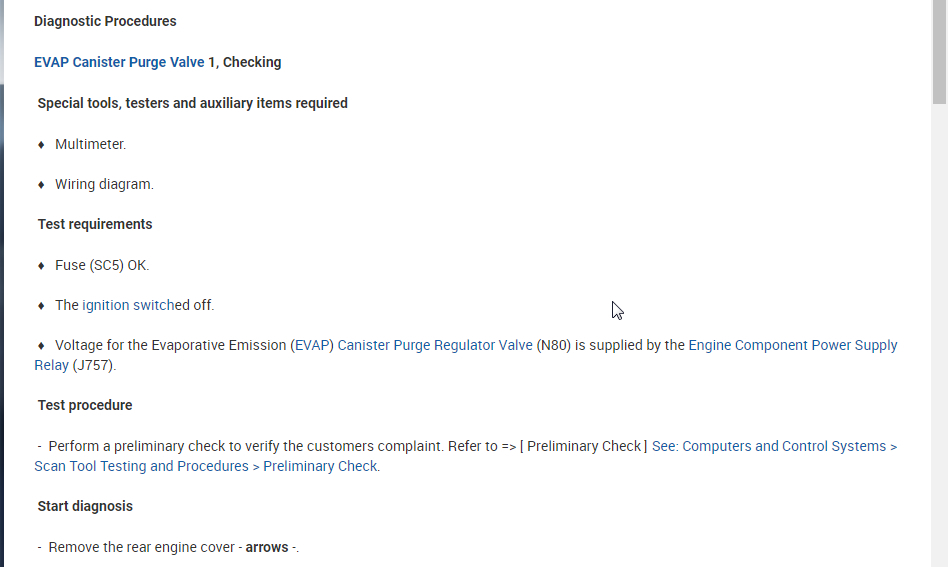Follow the See: Computers and Control Systems link
Image resolution: width=948 pixels, height=567 pixels.
click(773, 446)
